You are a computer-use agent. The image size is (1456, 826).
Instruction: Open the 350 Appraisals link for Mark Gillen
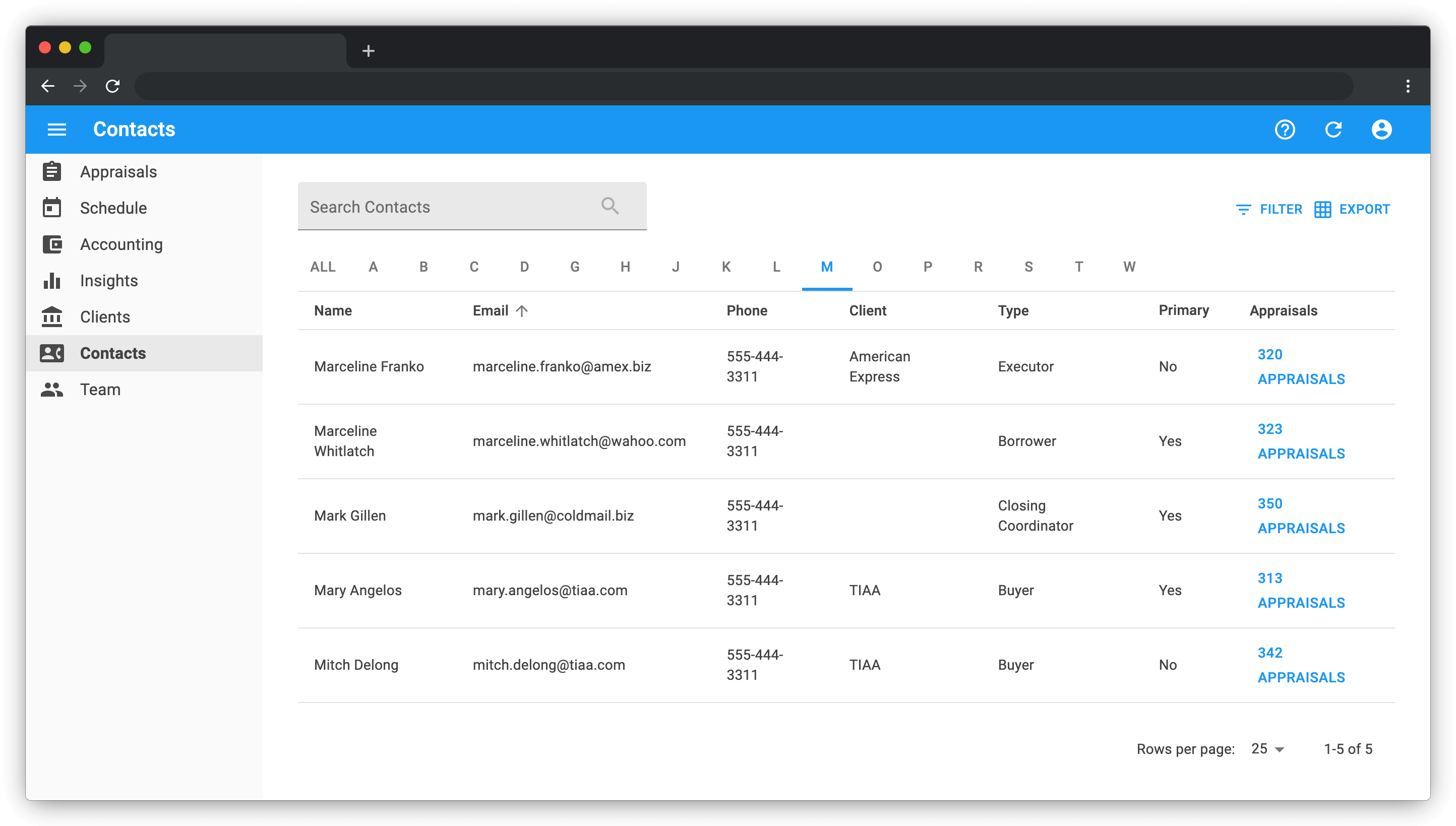click(x=1301, y=515)
